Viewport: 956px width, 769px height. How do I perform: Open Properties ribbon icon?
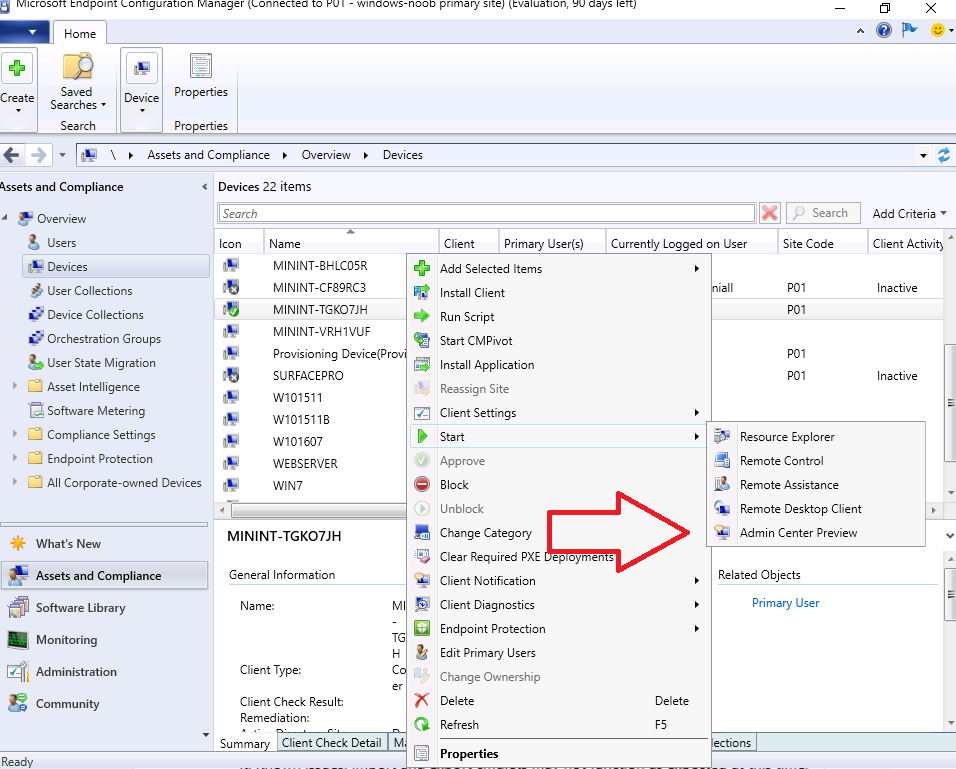[x=201, y=66]
